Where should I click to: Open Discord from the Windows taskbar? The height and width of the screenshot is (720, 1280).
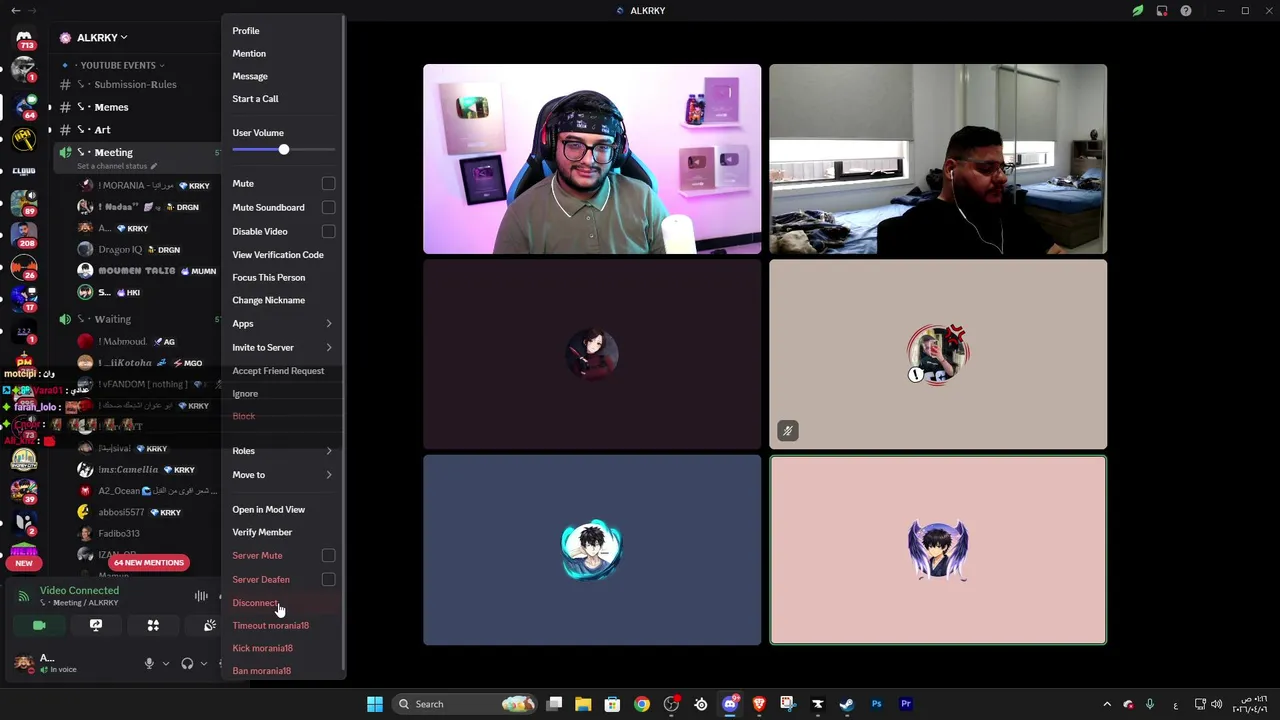(730, 704)
